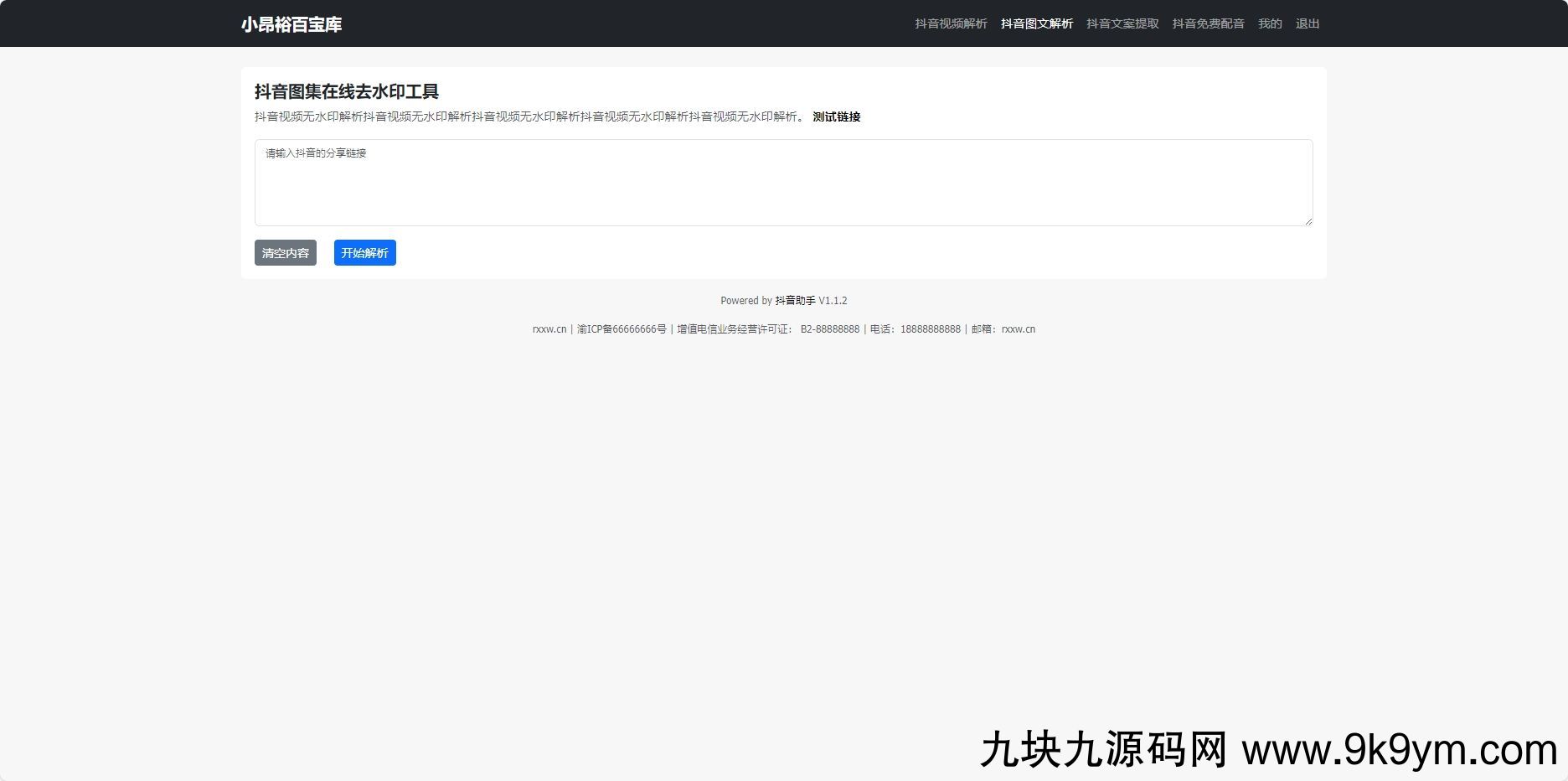Click the phone number 18888888888 in the footer
This screenshot has height=781, width=1568.
point(930,329)
